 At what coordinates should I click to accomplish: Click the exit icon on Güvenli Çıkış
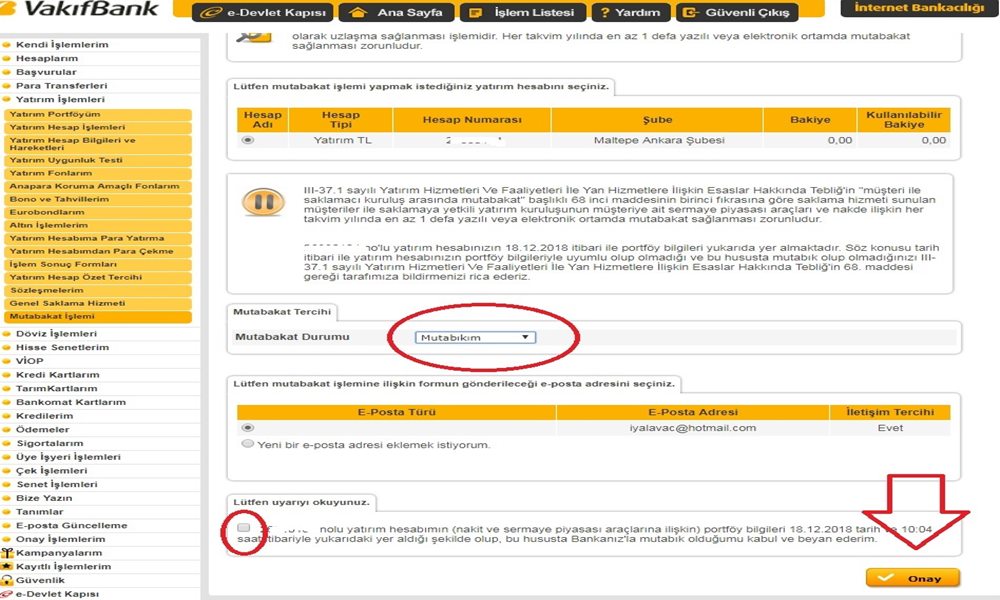[691, 12]
